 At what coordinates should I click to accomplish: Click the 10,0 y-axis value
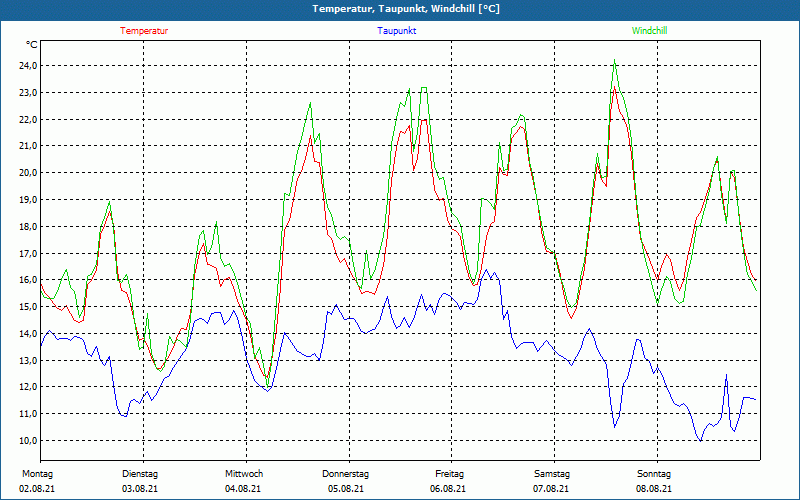28,441
